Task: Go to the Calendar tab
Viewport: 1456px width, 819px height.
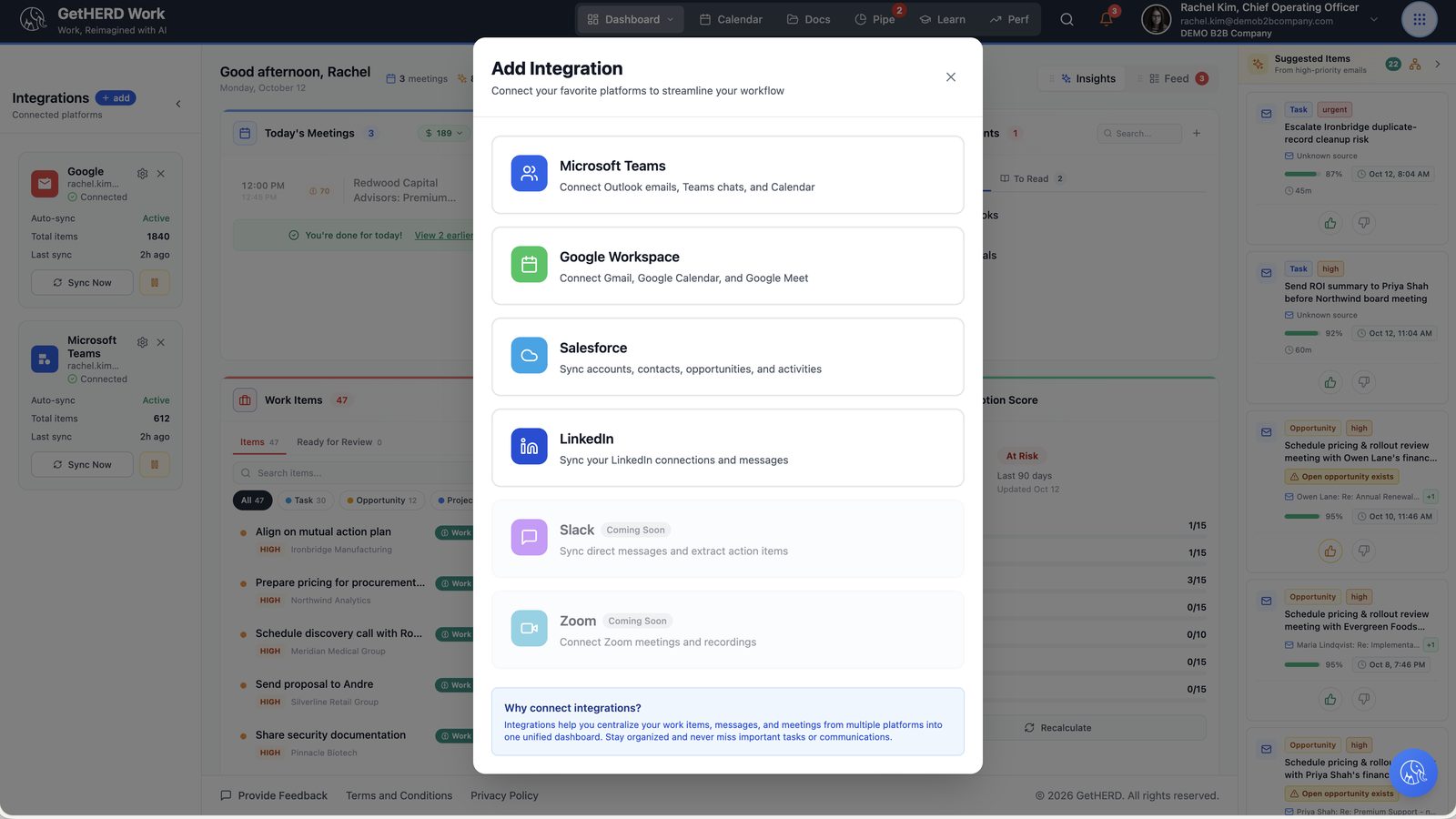Action: (731, 19)
